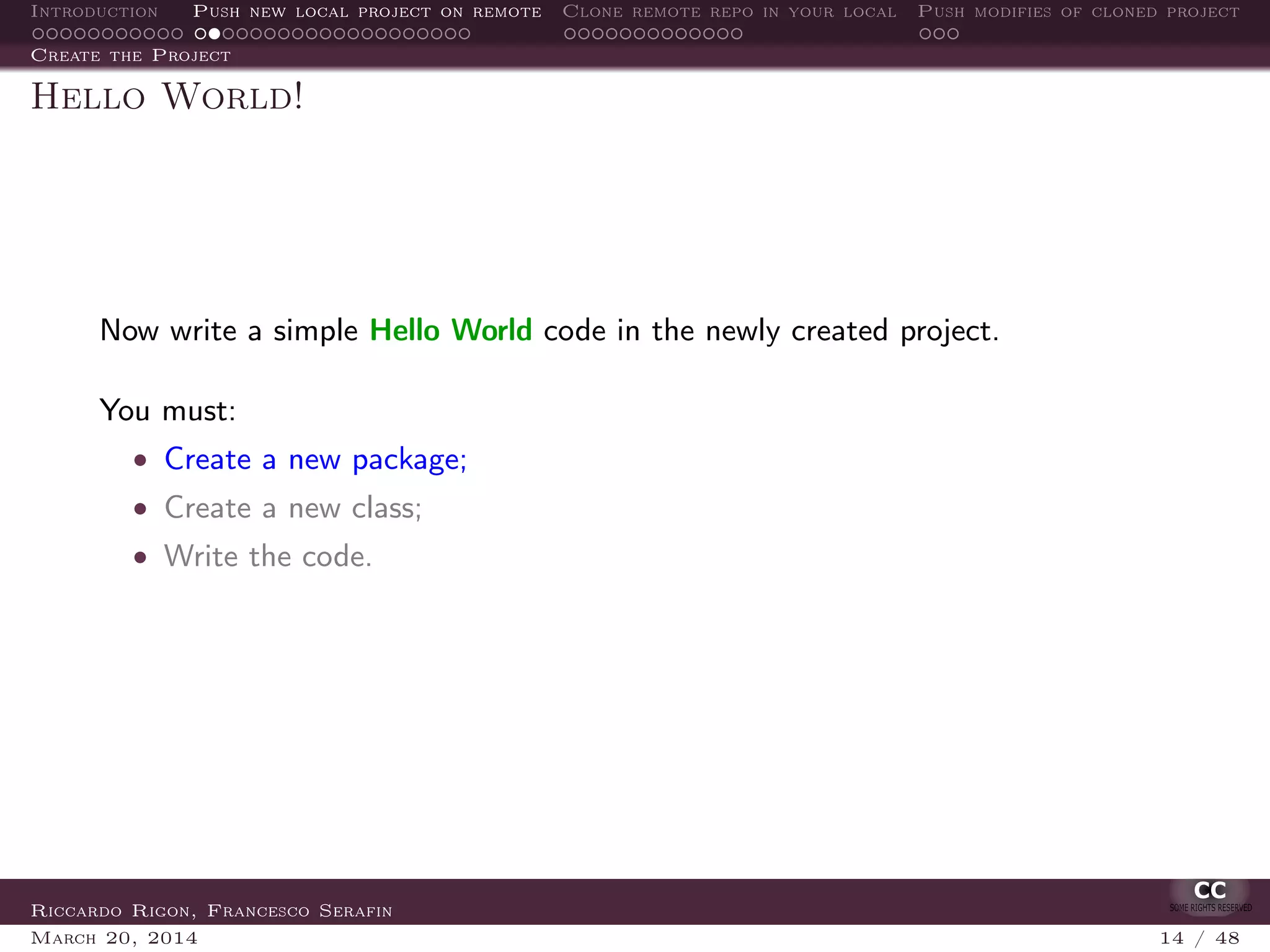Jump to Push modifies of cloned project section
The image size is (1270, 952).
click(x=1078, y=12)
